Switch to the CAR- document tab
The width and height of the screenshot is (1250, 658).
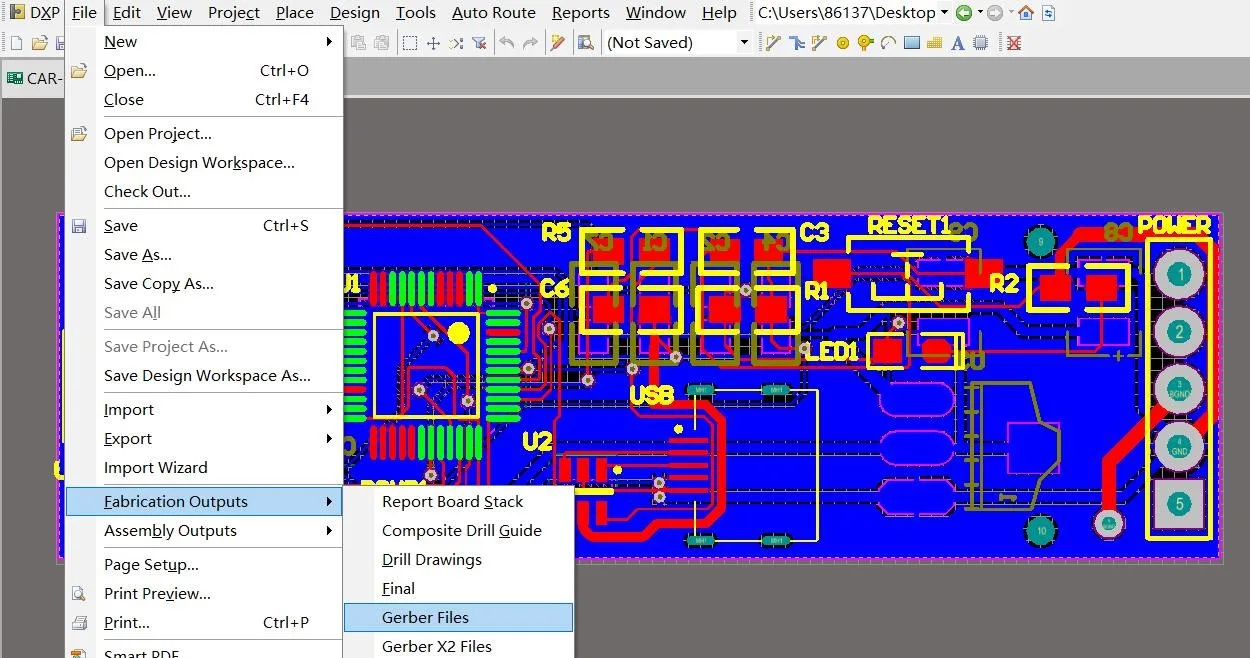point(34,78)
